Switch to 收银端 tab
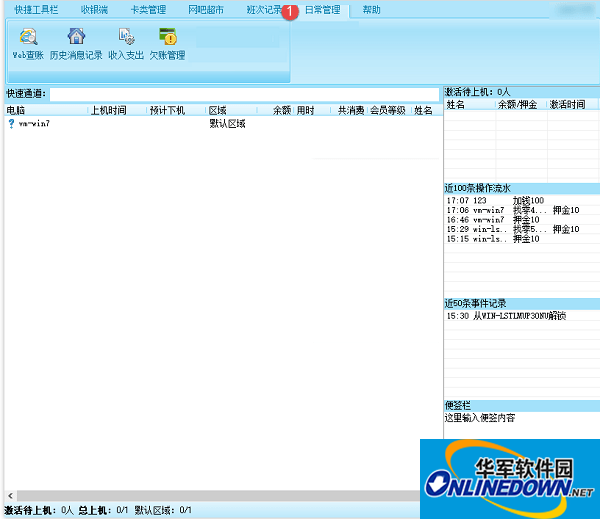 (x=94, y=10)
